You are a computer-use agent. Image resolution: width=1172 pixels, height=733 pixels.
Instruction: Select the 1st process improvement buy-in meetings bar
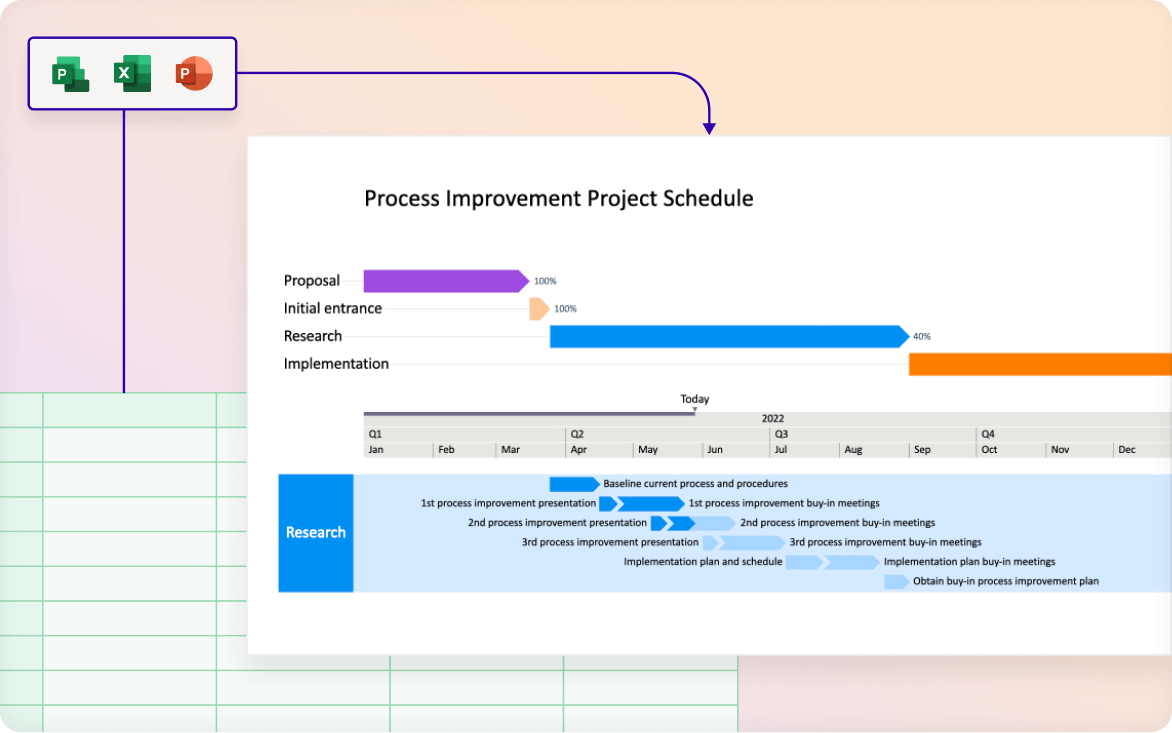[x=650, y=504]
